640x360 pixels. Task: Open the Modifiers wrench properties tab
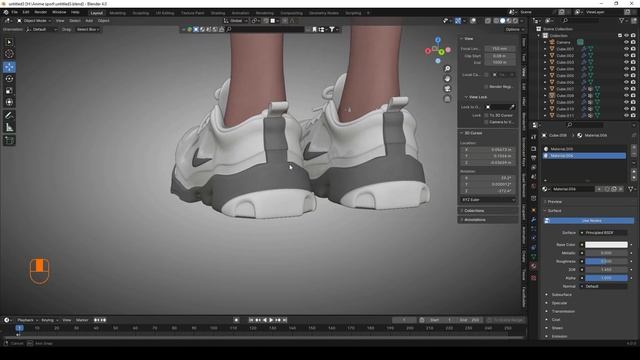533,219
